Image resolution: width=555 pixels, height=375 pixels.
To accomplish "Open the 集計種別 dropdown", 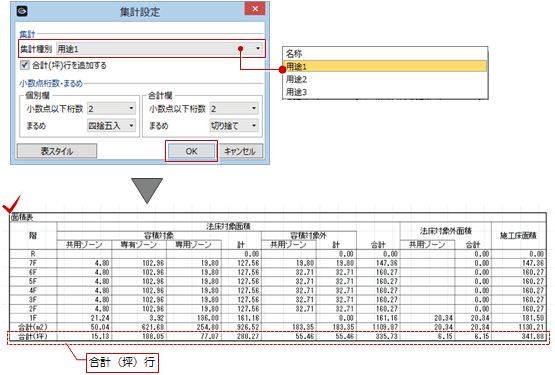I will (x=160, y=49).
